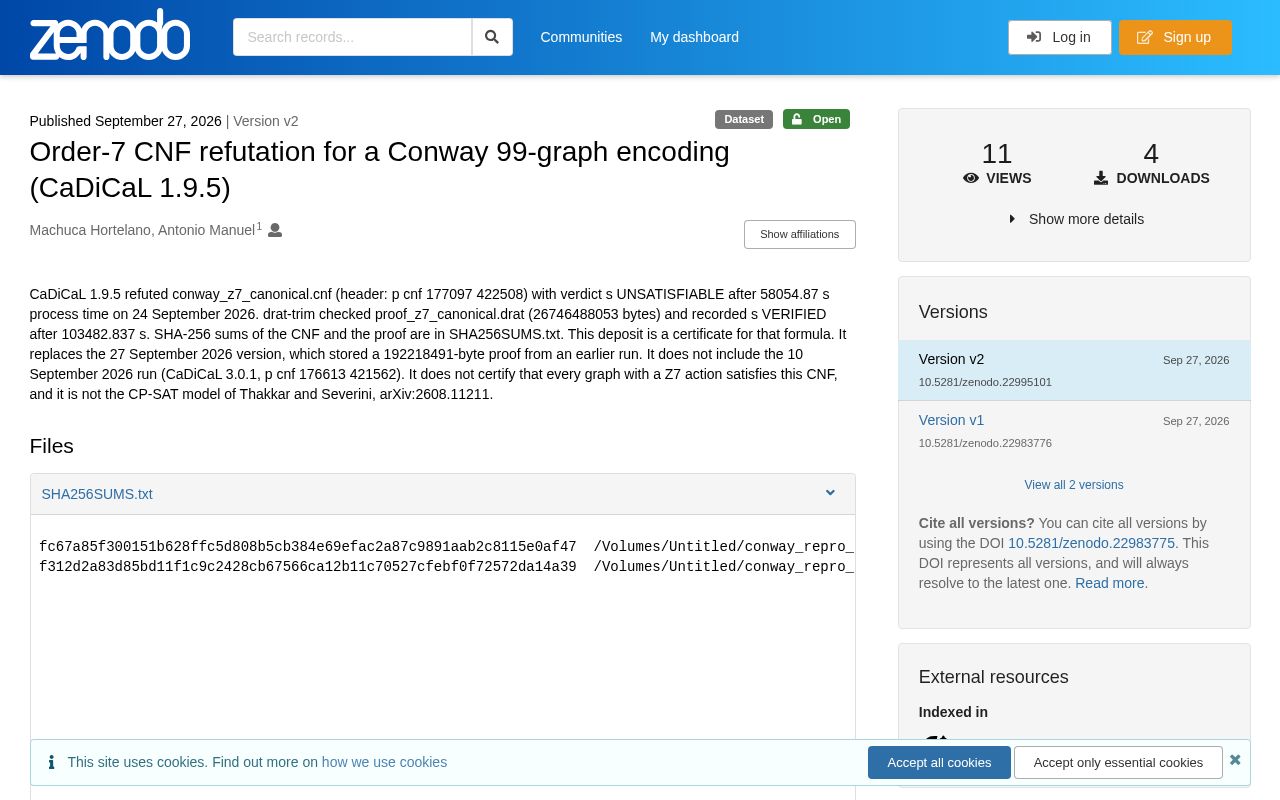This screenshot has width=1280, height=800.
Task: Click the Downloads arrow icon
Action: pos(1101,178)
